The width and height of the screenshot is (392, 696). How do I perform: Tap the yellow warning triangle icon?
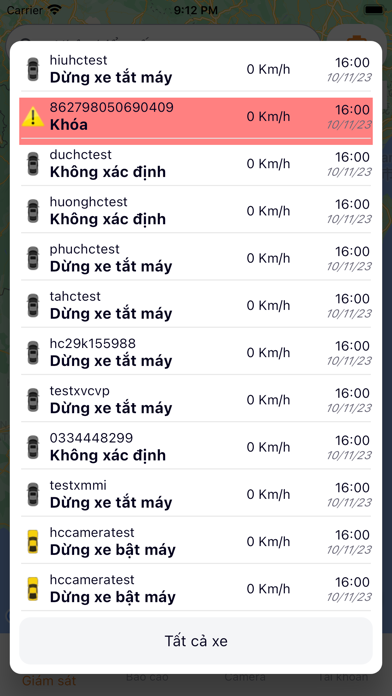[x=33, y=117]
